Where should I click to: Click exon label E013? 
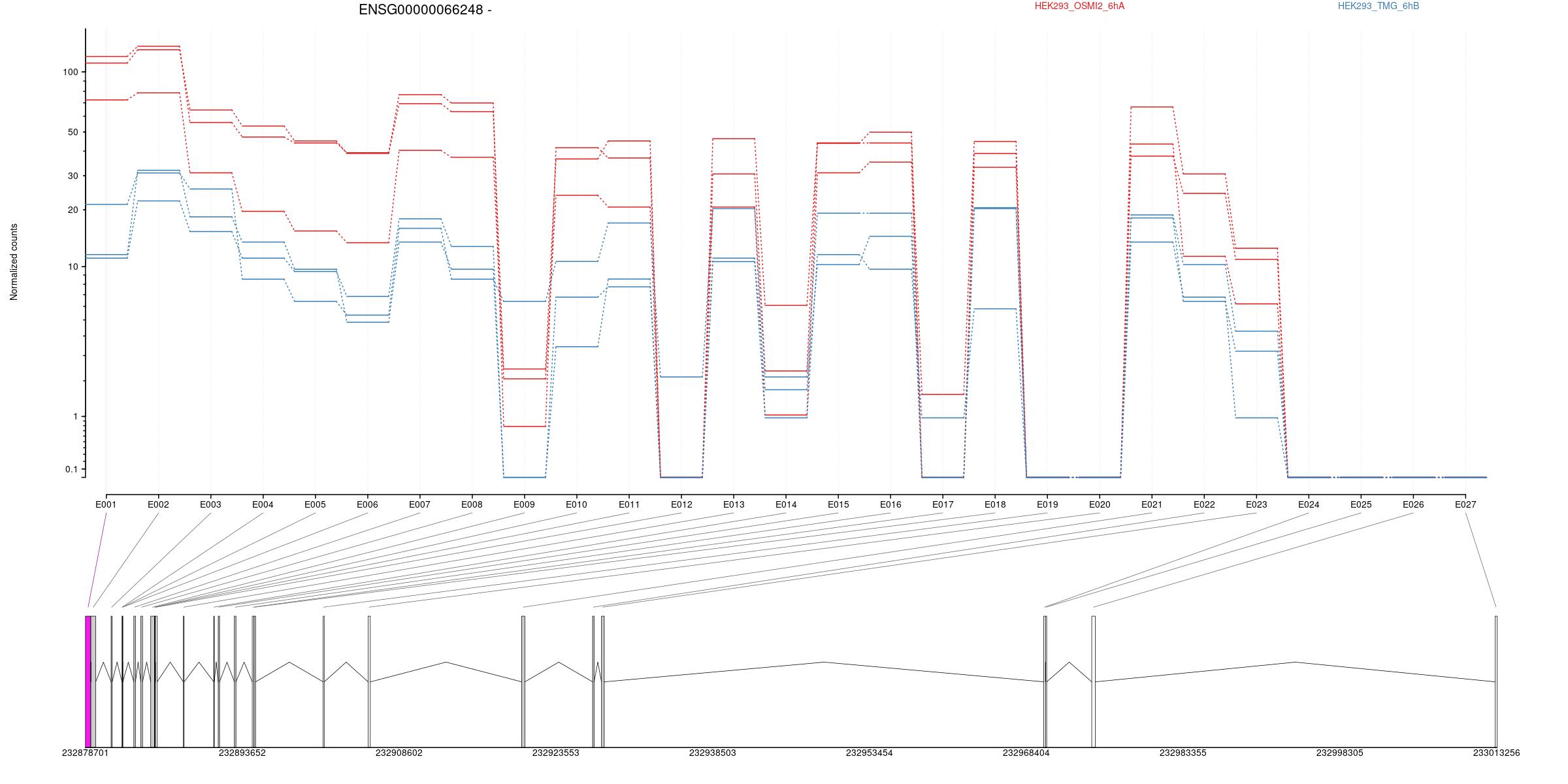coord(734,504)
